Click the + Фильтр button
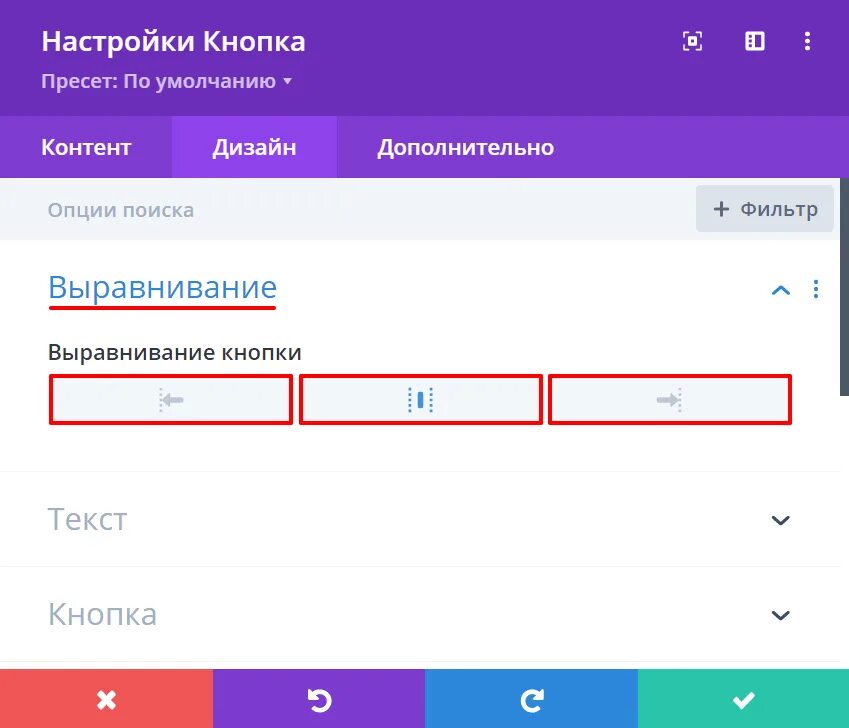The height and width of the screenshot is (728, 849). click(765, 209)
